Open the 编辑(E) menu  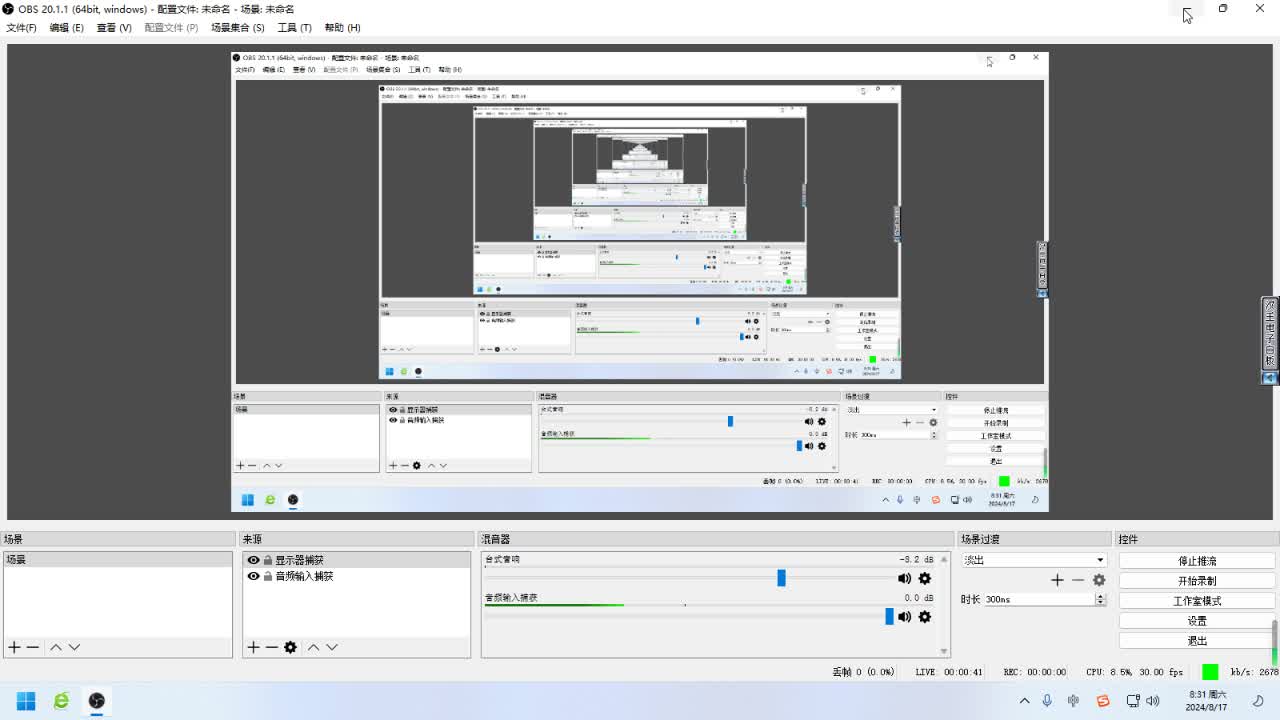pyautogui.click(x=67, y=28)
